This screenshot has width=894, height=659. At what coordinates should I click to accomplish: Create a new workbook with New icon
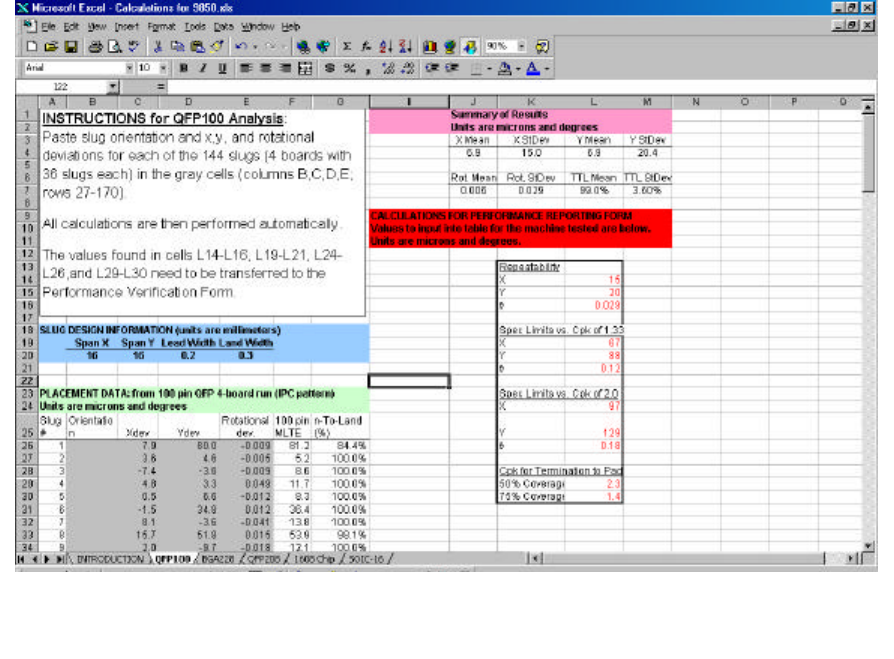tap(32, 47)
